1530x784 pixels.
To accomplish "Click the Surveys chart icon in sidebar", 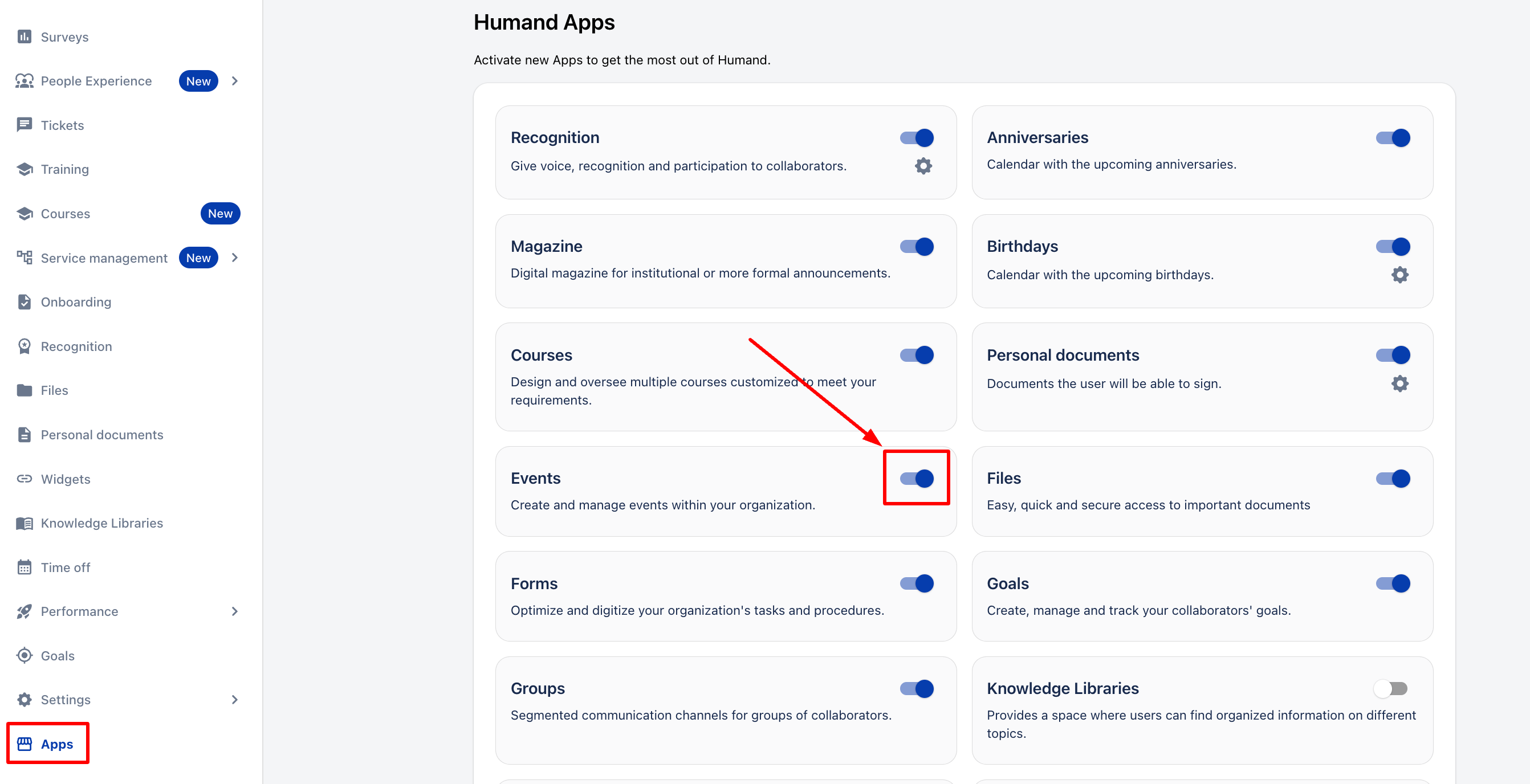I will click(25, 37).
